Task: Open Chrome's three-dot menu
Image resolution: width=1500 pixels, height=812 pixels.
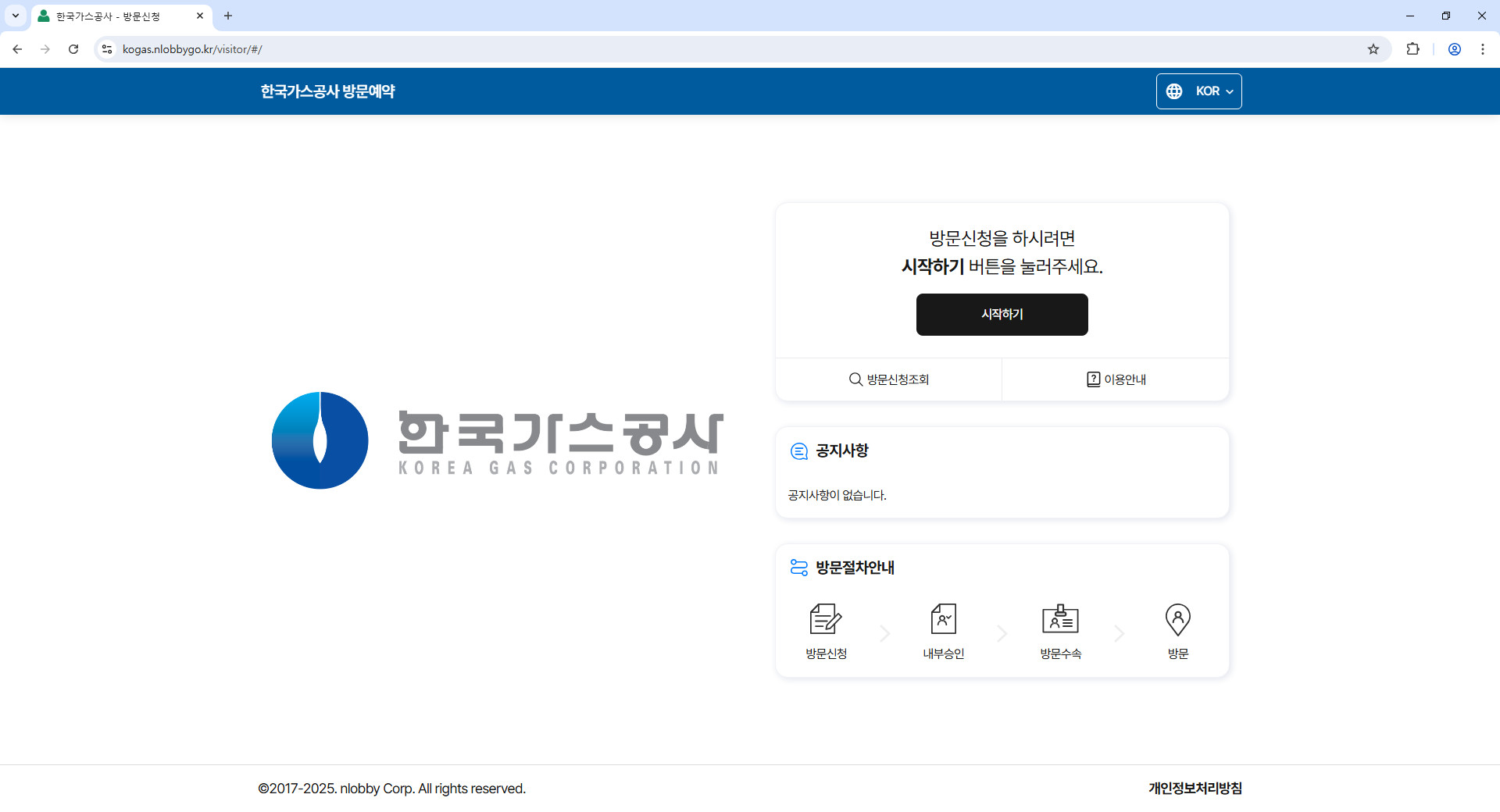Action: 1483,48
